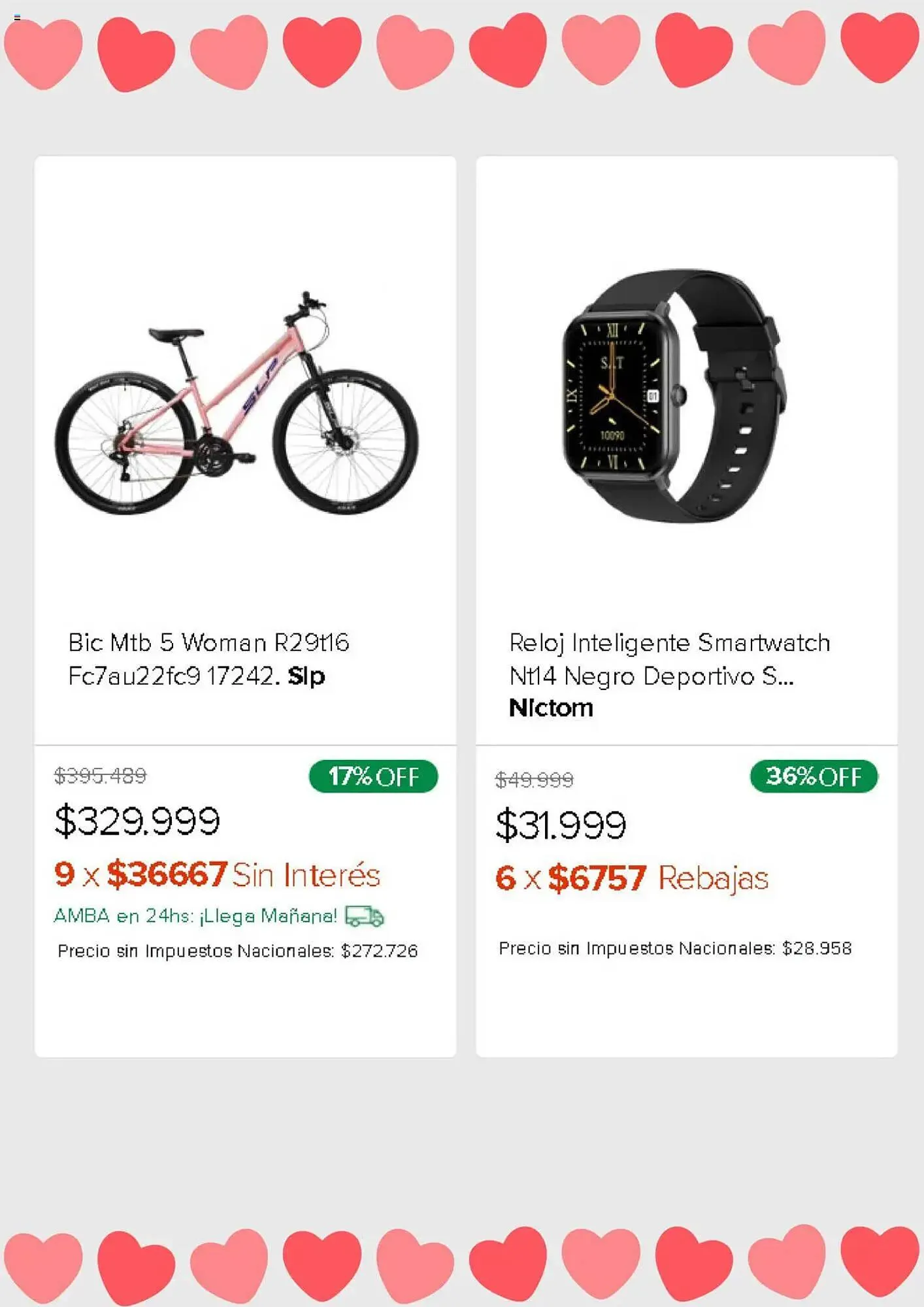This screenshot has height=1307, width=924.
Task: Click the $31.999 smartwatch price
Action: point(561,825)
